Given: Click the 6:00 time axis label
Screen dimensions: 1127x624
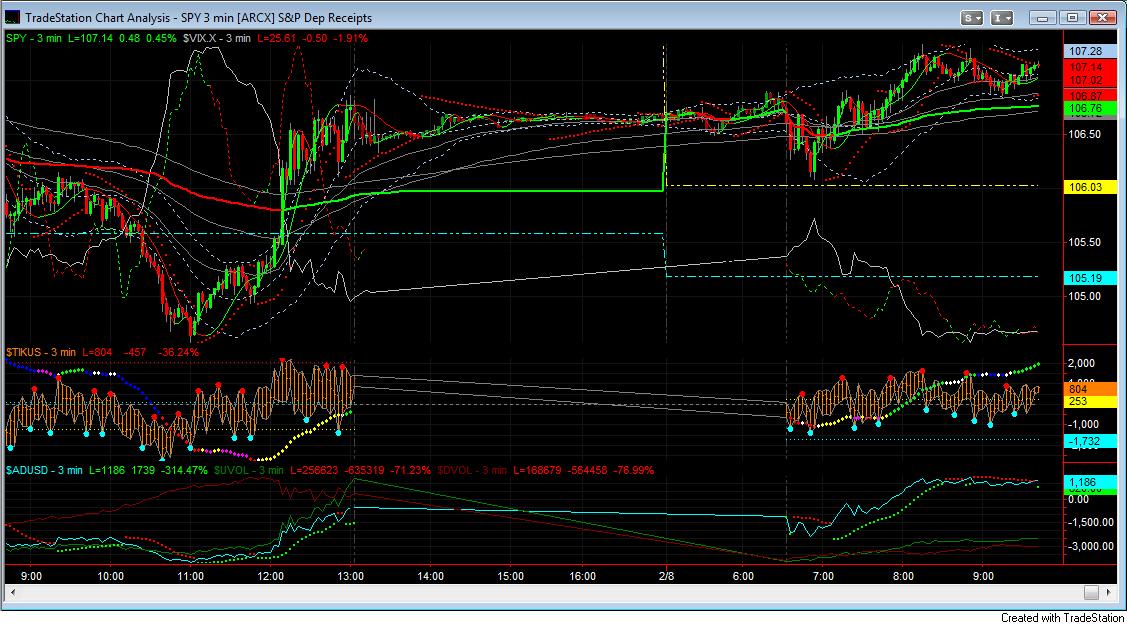Looking at the screenshot, I should (743, 576).
